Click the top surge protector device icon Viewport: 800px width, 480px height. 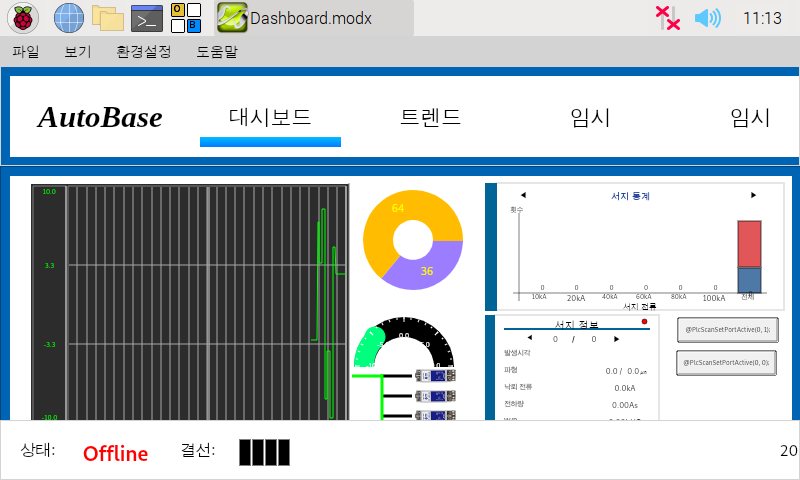(x=435, y=376)
